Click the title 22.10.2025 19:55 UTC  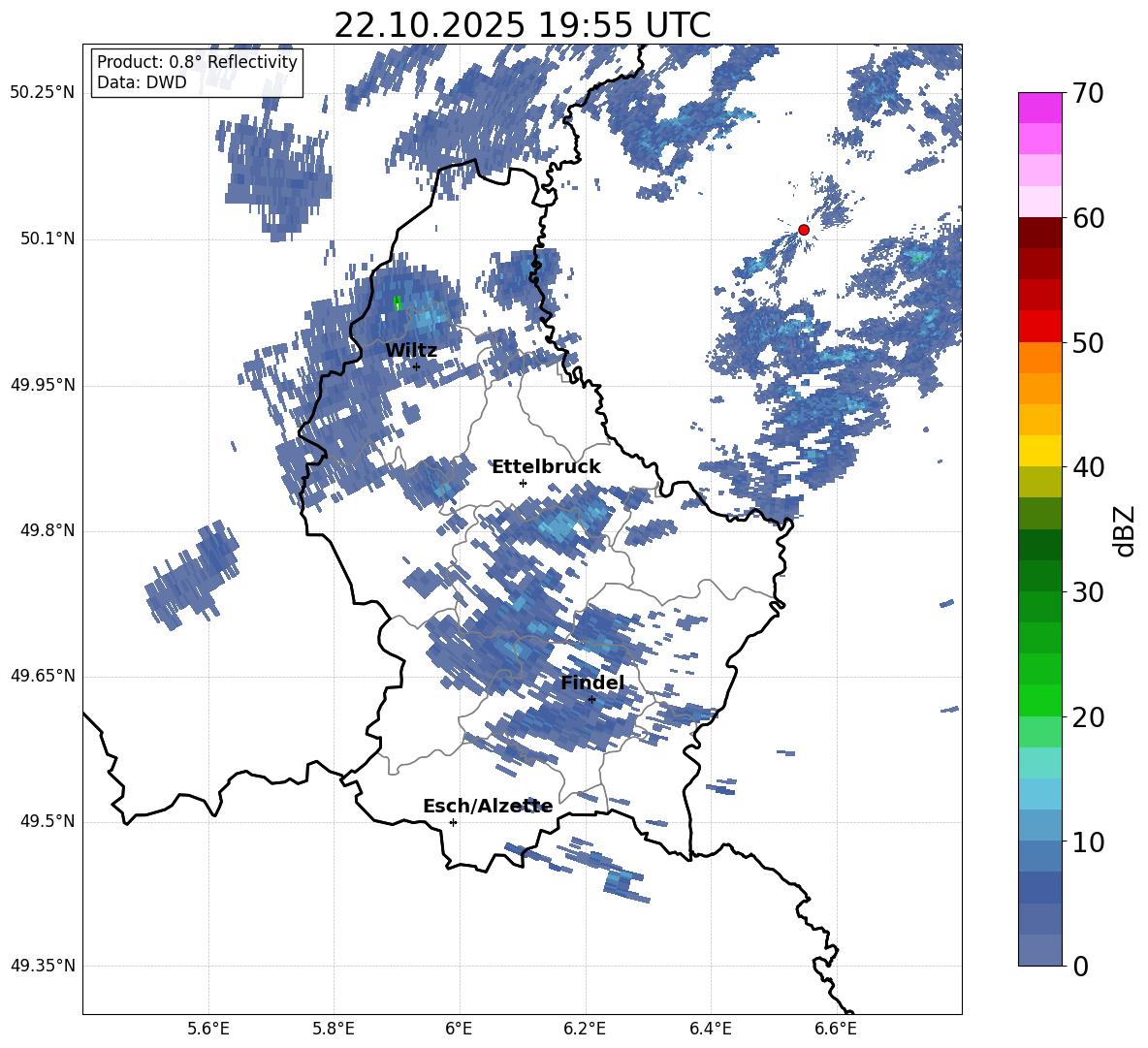(x=522, y=25)
